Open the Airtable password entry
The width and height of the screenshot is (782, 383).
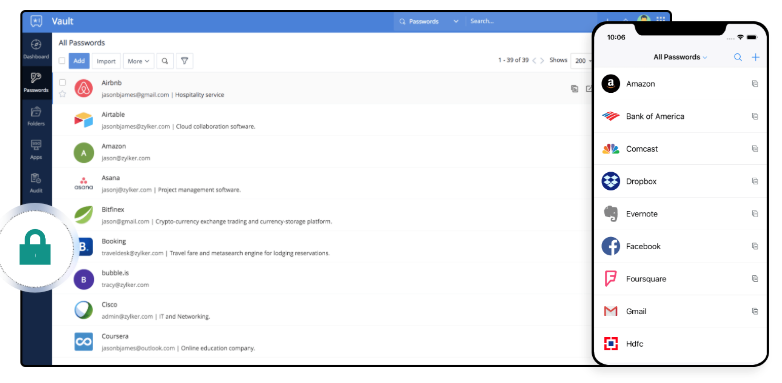(323, 120)
